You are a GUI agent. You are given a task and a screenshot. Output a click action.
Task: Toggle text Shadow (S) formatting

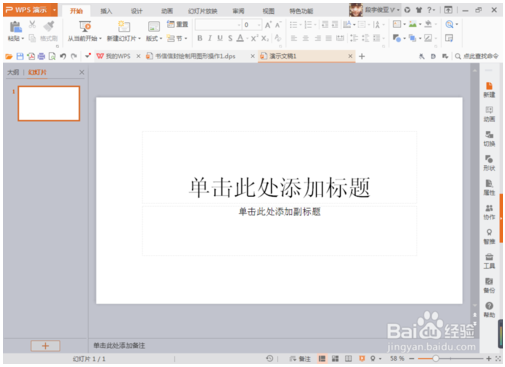(x=230, y=38)
